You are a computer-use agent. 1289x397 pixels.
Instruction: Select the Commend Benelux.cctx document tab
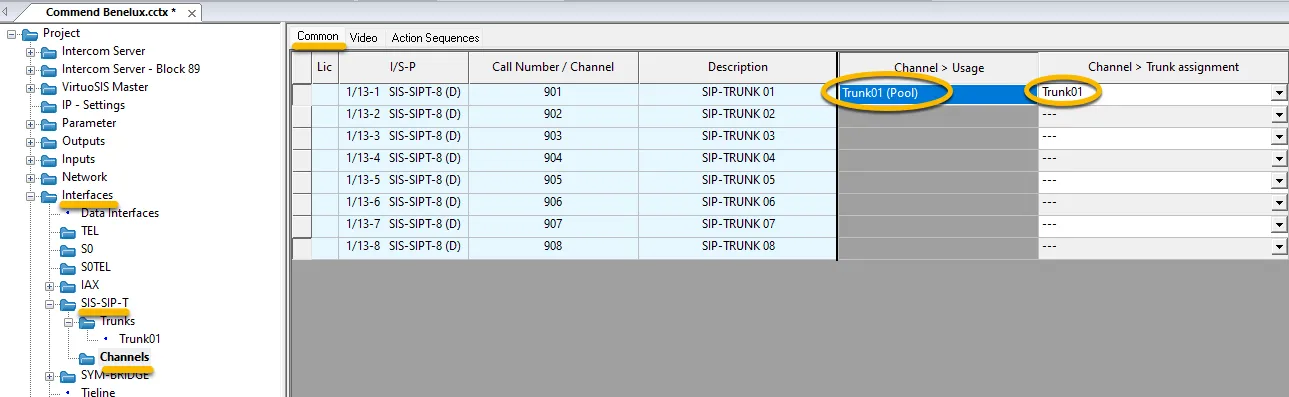110,12
